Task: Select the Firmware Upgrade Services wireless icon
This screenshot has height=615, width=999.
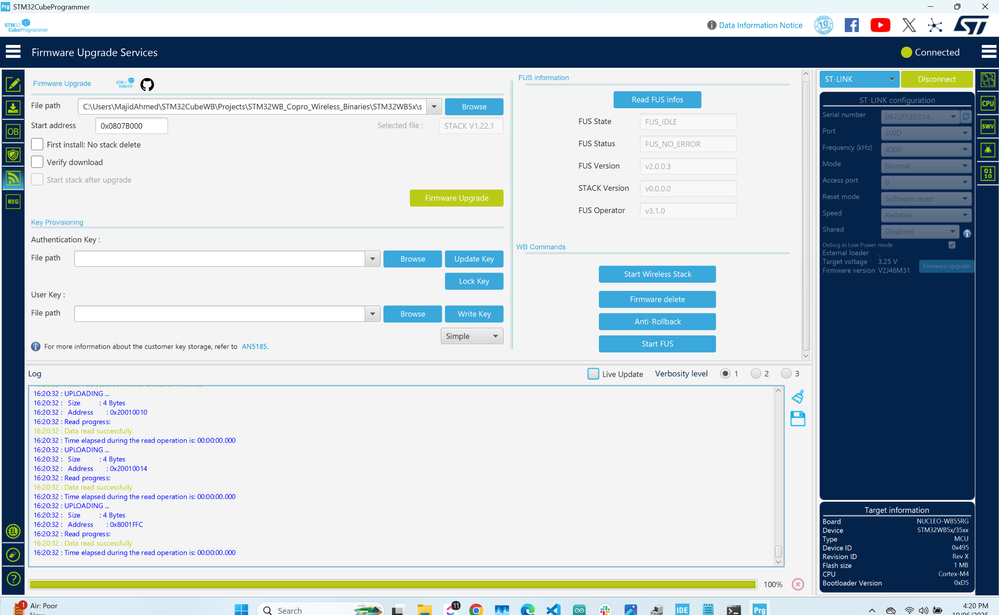Action: pos(13,178)
